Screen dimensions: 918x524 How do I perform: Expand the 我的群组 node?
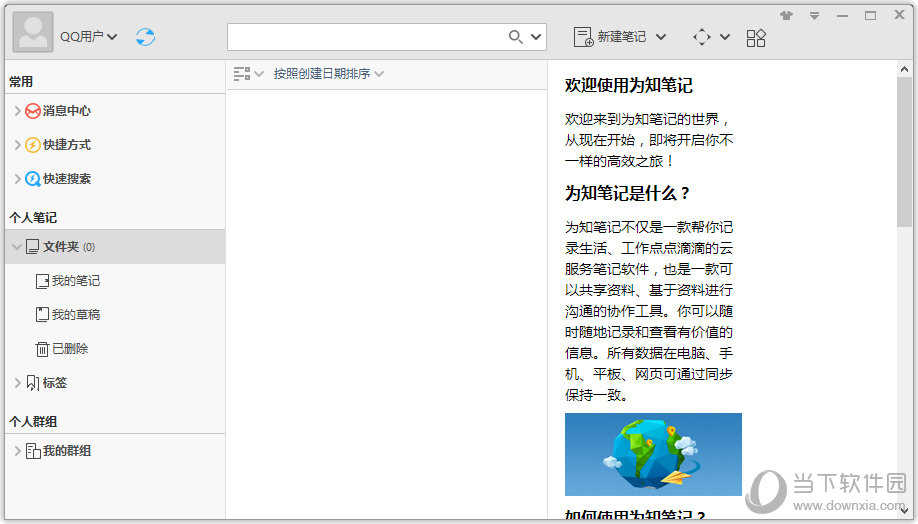[17, 451]
